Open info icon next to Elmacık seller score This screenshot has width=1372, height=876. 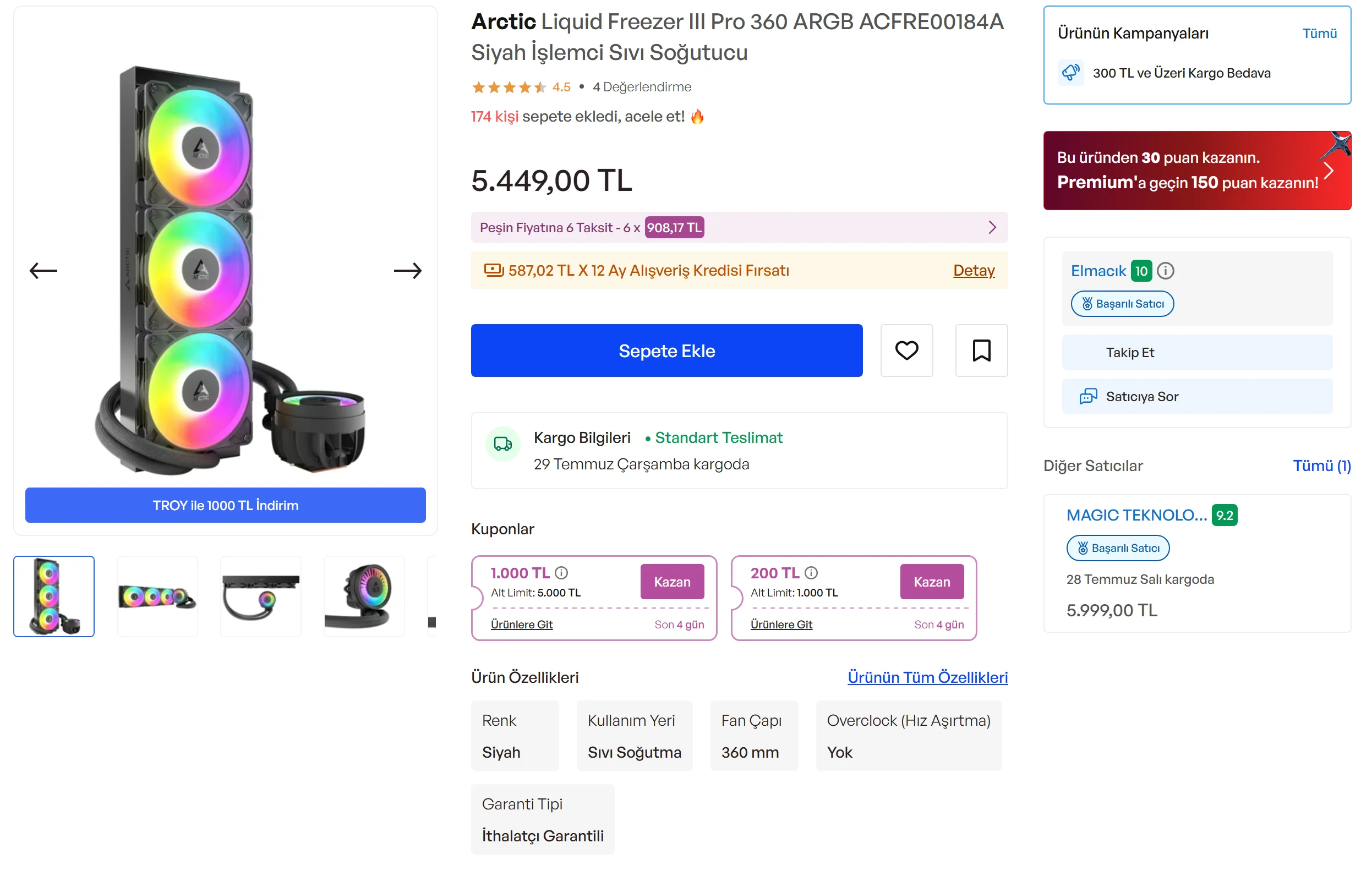click(1165, 271)
